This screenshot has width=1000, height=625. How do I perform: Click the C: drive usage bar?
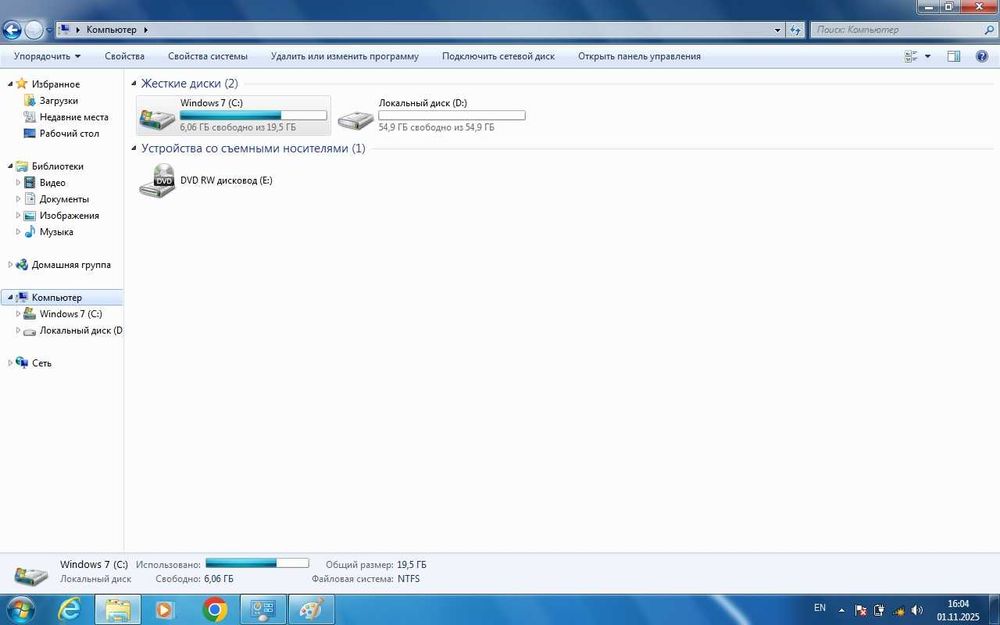253,115
